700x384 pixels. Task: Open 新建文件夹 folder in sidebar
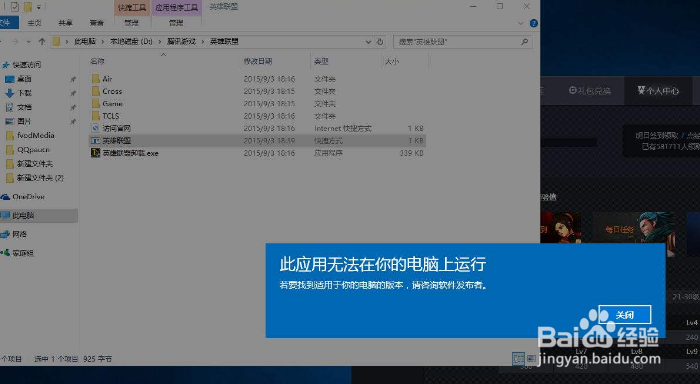tap(29, 164)
